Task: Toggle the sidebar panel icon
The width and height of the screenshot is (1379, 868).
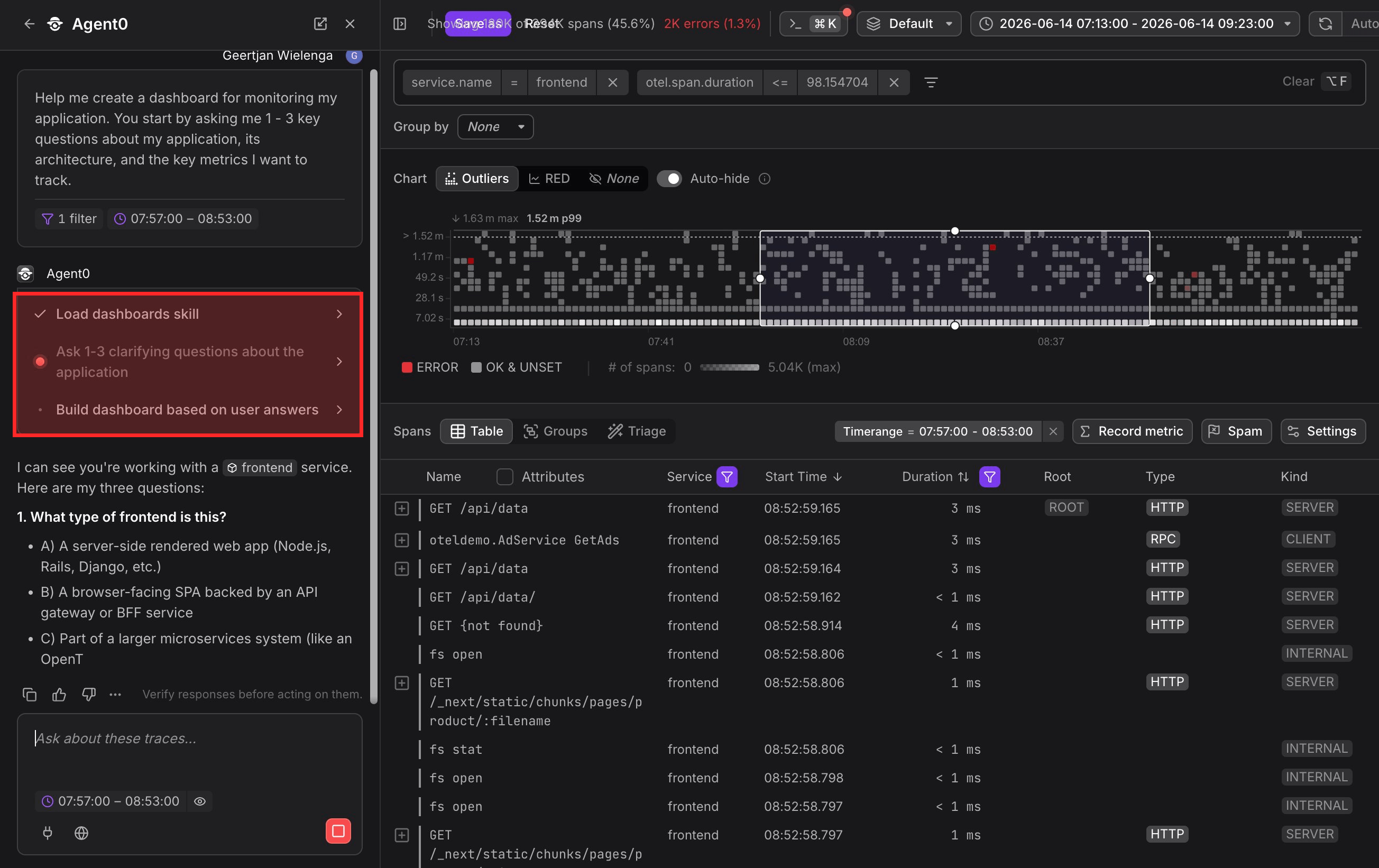Action: pyautogui.click(x=400, y=23)
